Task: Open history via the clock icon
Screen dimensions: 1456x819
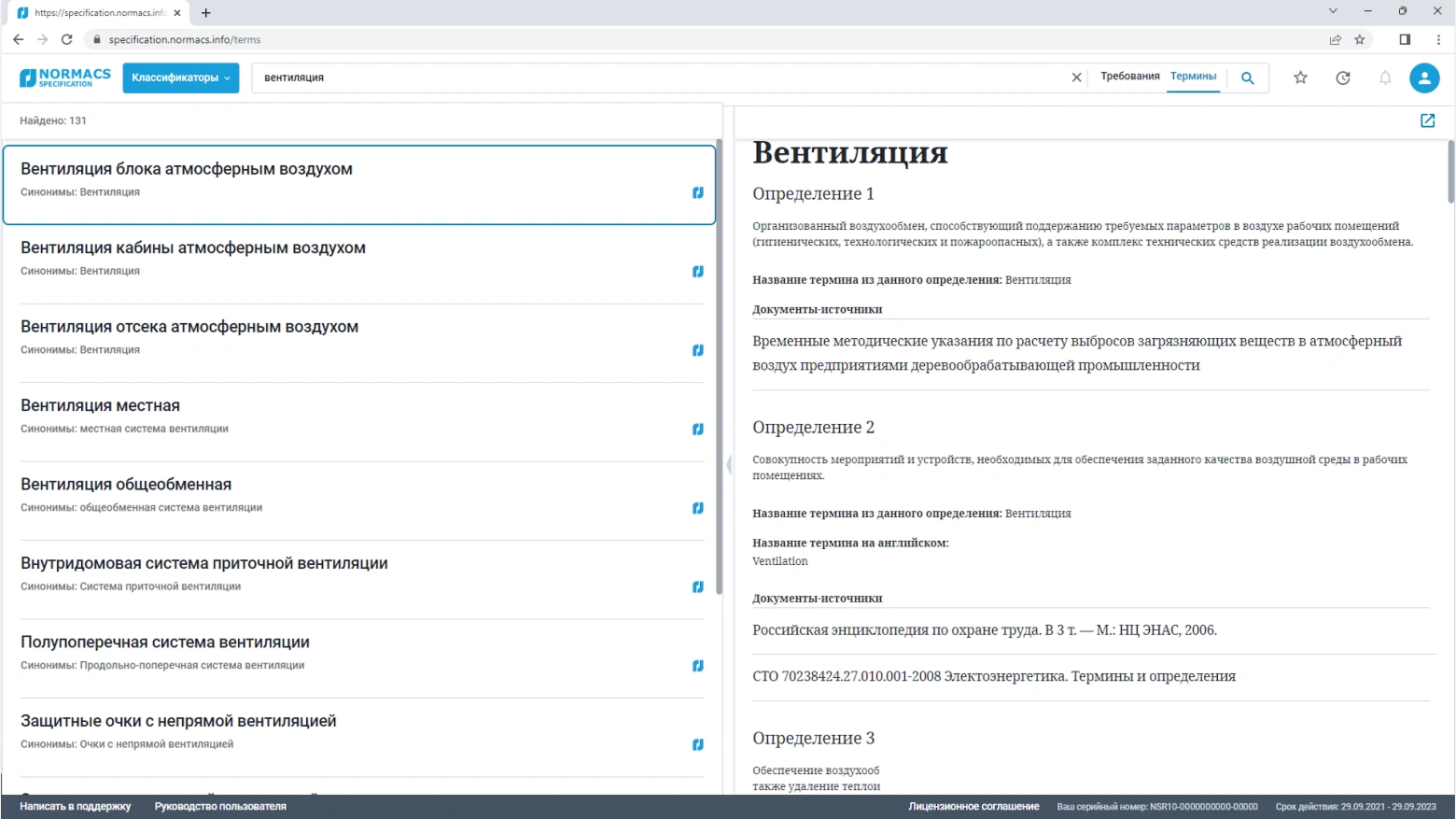Action: (x=1342, y=78)
